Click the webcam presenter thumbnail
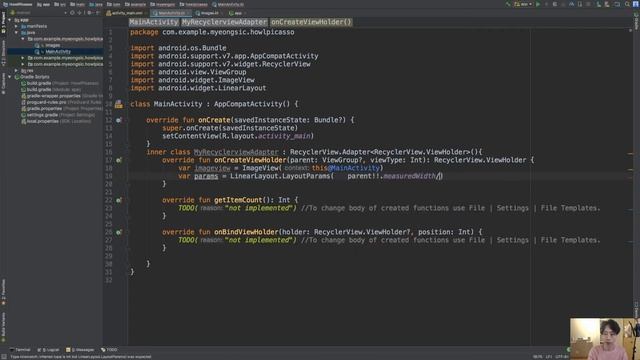 coord(605,339)
